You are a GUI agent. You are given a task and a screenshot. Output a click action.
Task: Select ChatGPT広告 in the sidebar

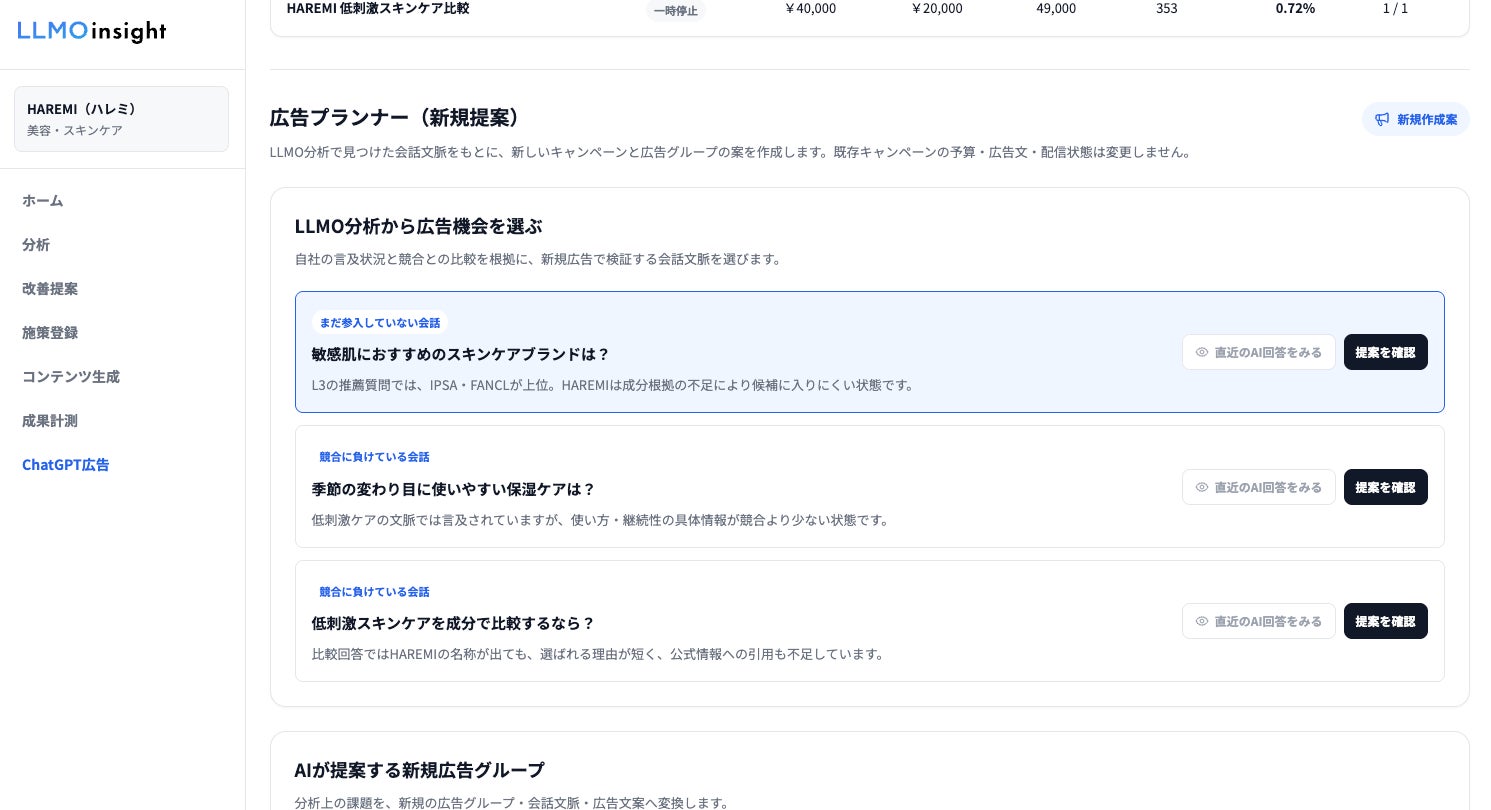tap(66, 464)
